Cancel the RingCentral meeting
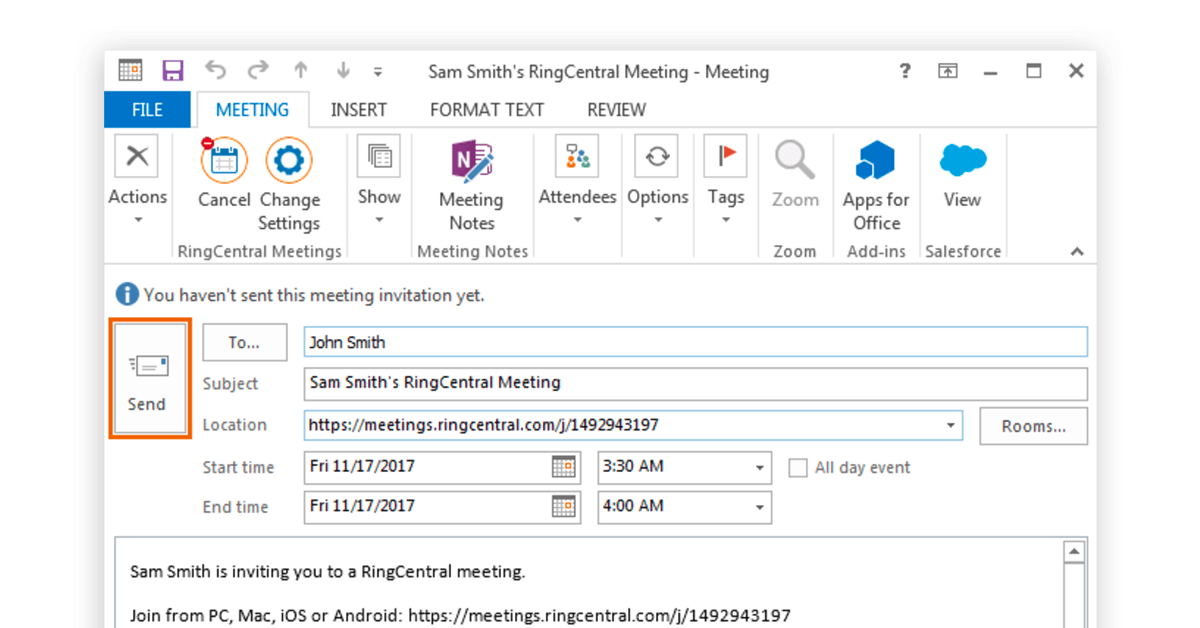 (224, 173)
